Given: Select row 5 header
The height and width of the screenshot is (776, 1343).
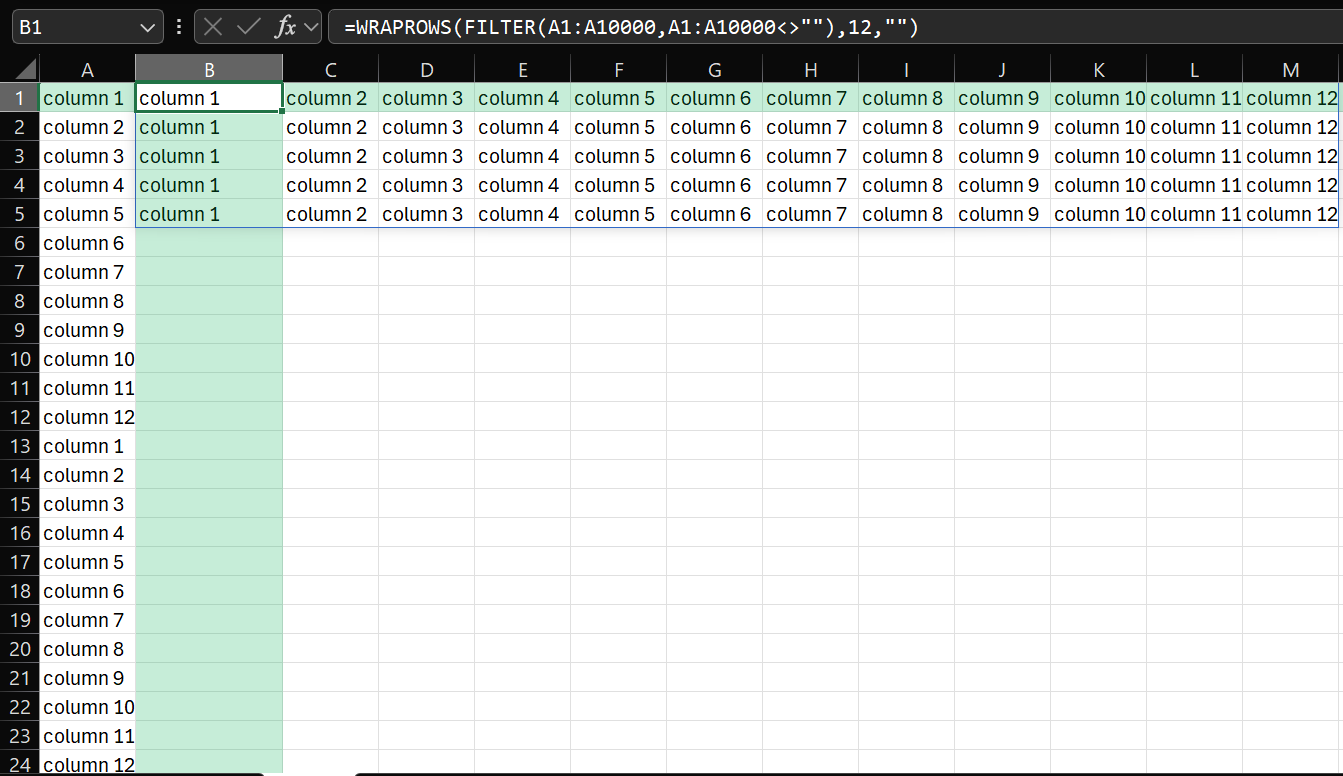Looking at the screenshot, I should tap(20, 214).
